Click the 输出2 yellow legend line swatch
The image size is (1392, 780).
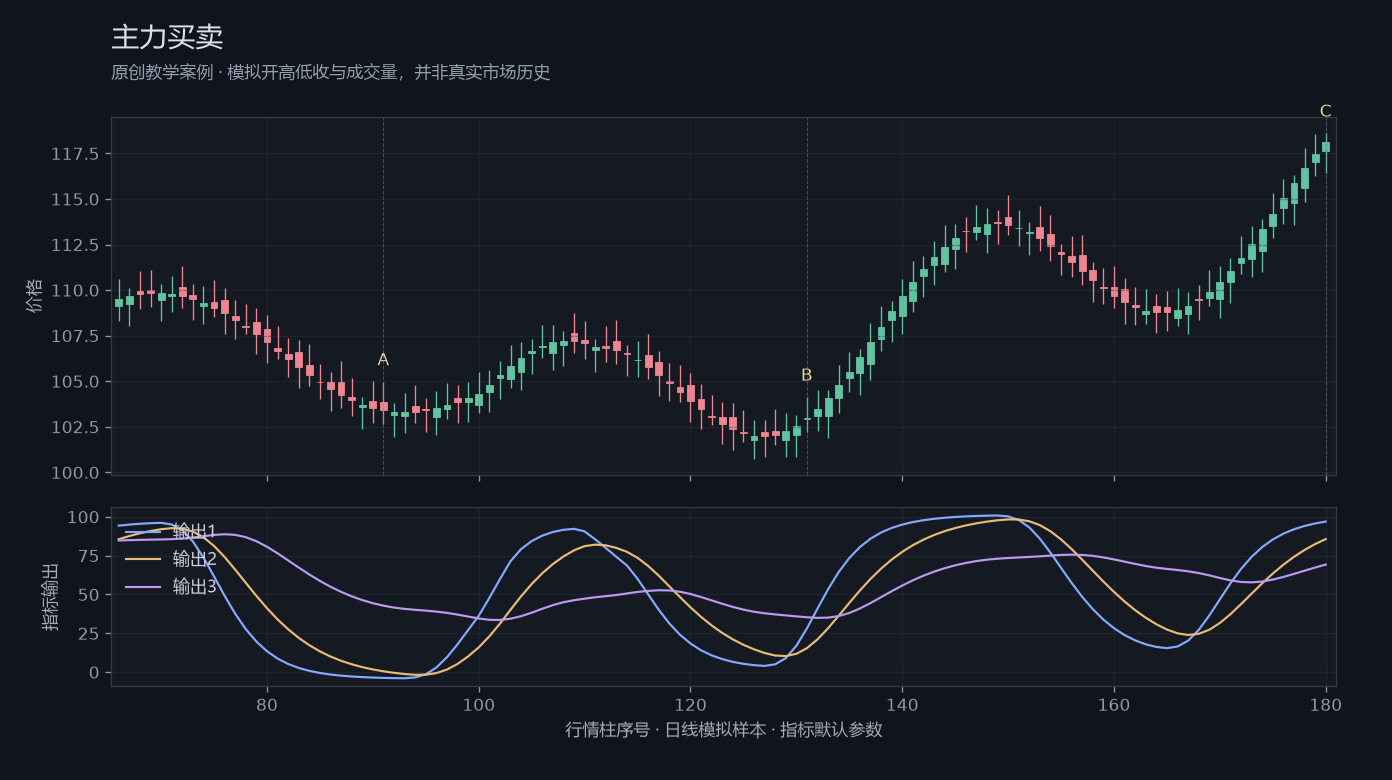pyautogui.click(x=142, y=559)
